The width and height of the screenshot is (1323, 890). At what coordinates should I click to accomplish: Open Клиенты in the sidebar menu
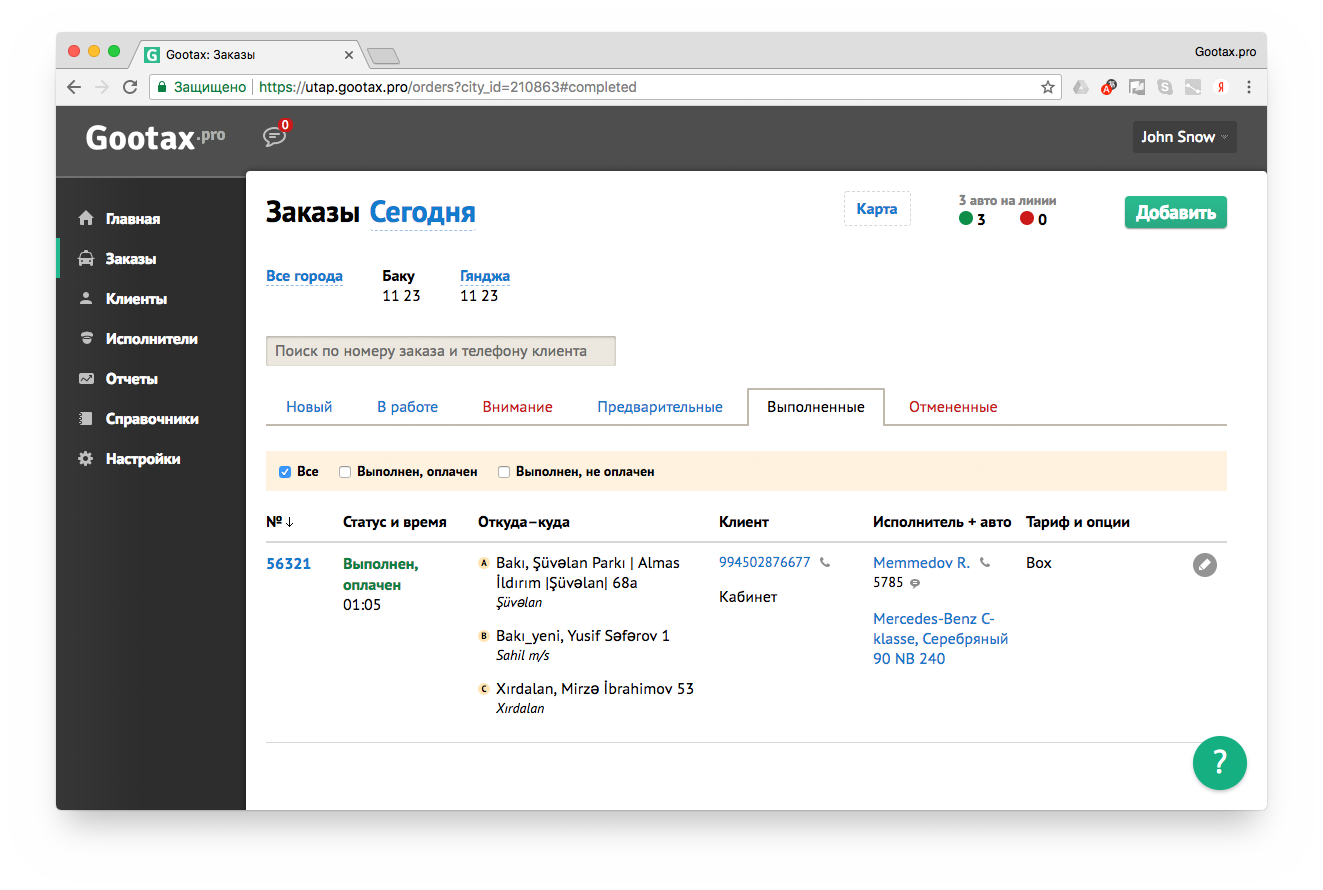tap(136, 299)
